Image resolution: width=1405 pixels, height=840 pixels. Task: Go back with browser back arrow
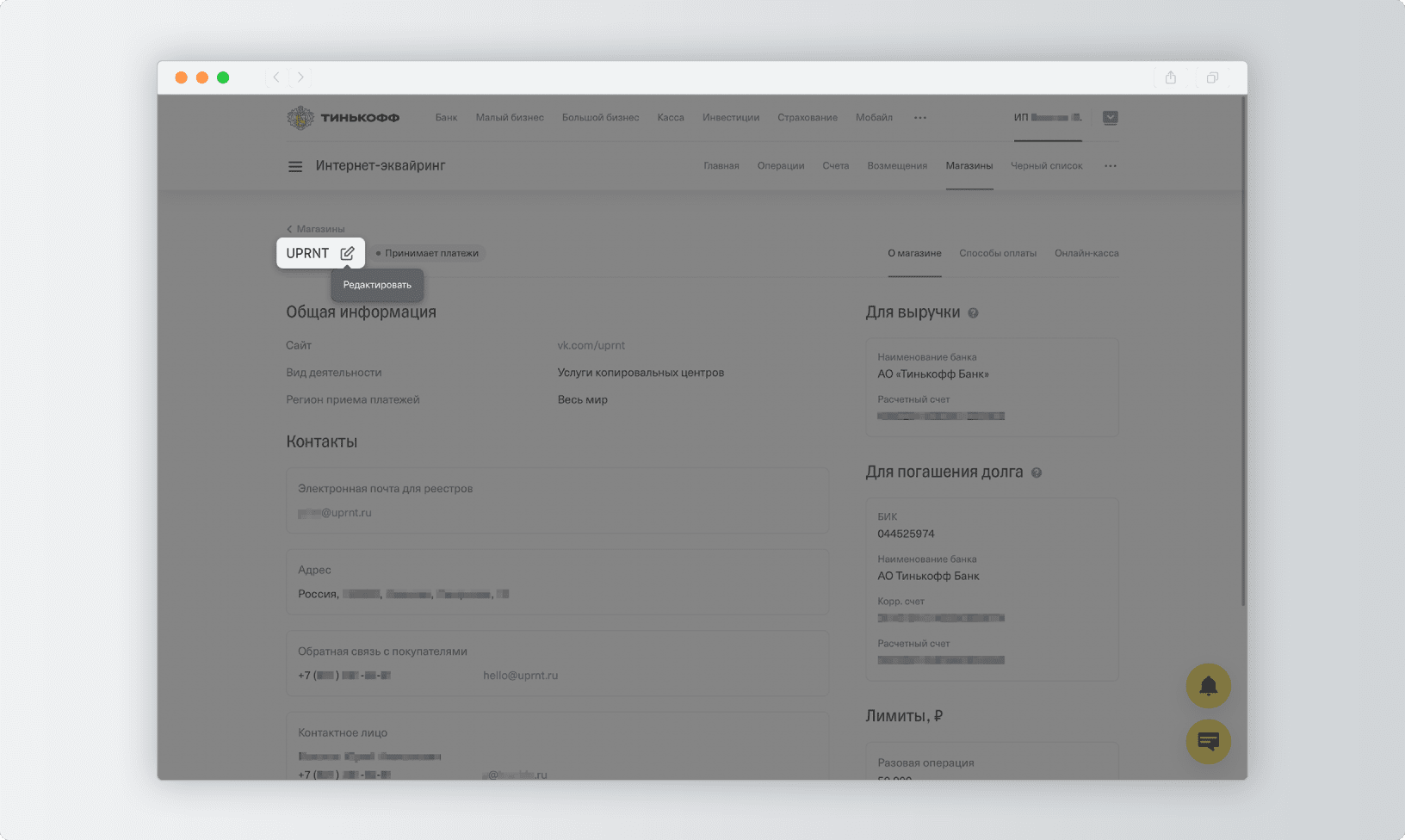(276, 77)
